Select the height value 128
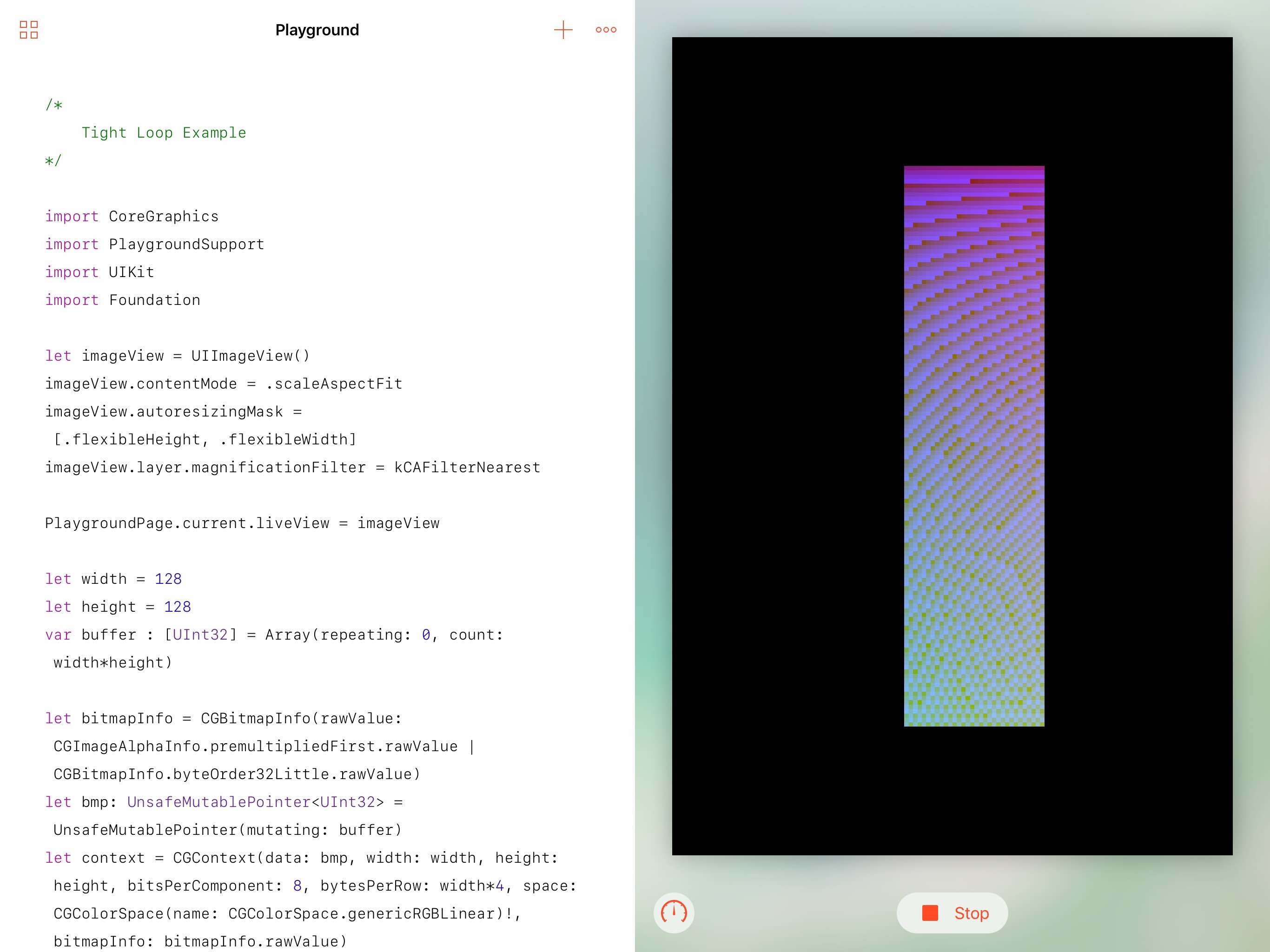The width and height of the screenshot is (1270, 952). click(178, 607)
